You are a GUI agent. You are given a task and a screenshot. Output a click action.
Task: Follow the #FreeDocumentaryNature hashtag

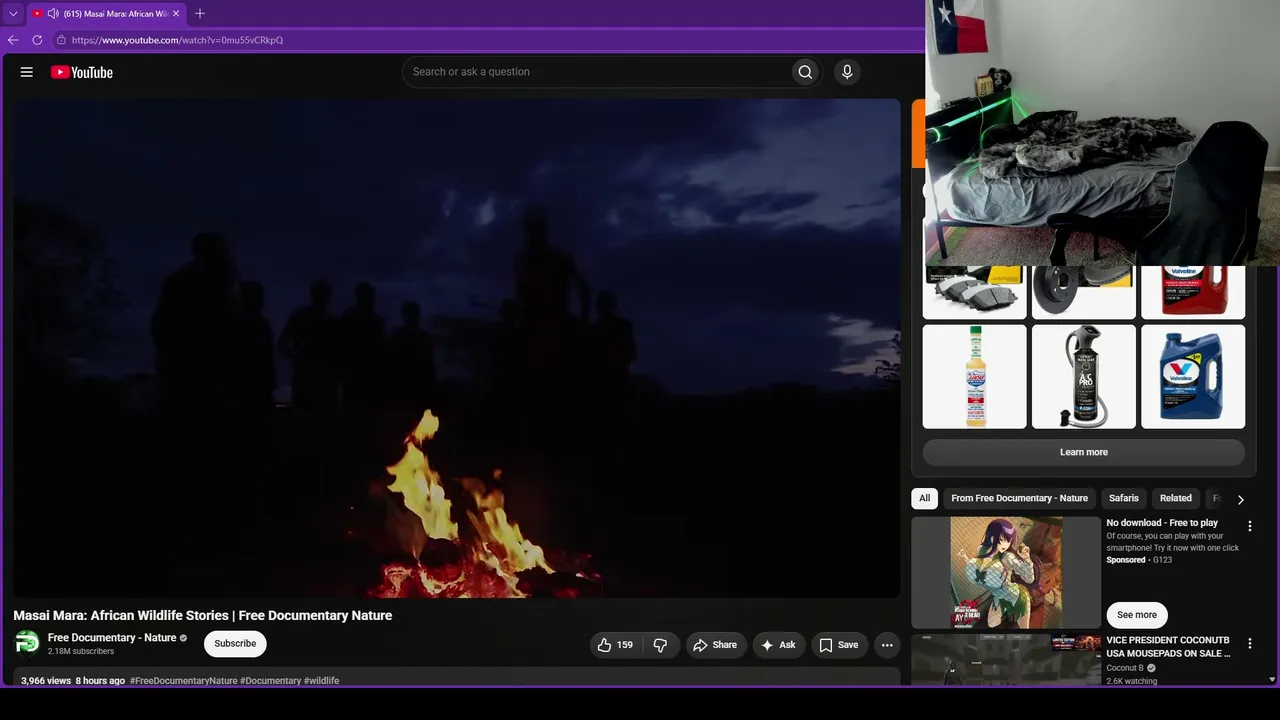point(184,681)
